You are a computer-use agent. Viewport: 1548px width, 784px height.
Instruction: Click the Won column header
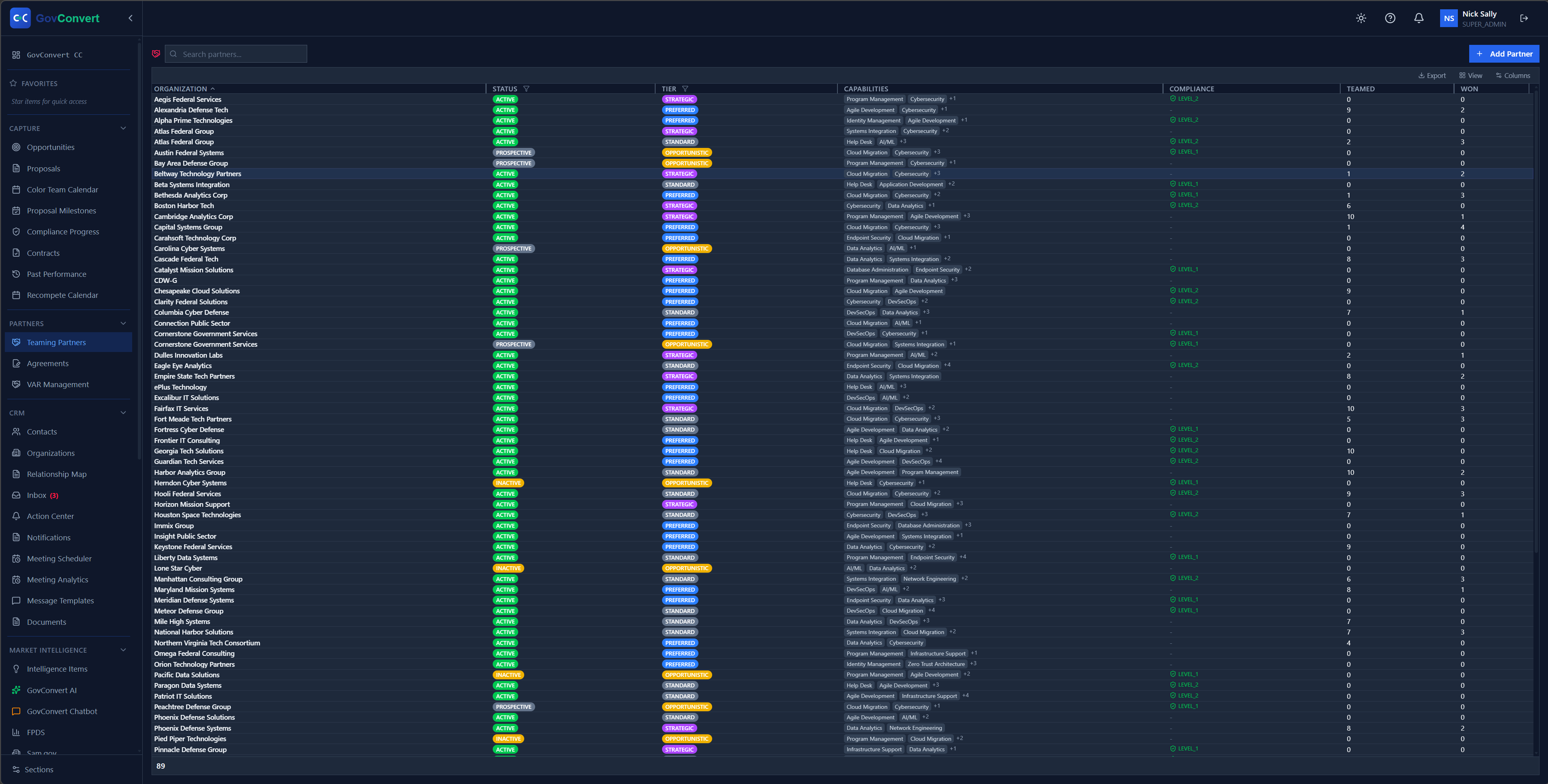pyautogui.click(x=1469, y=89)
